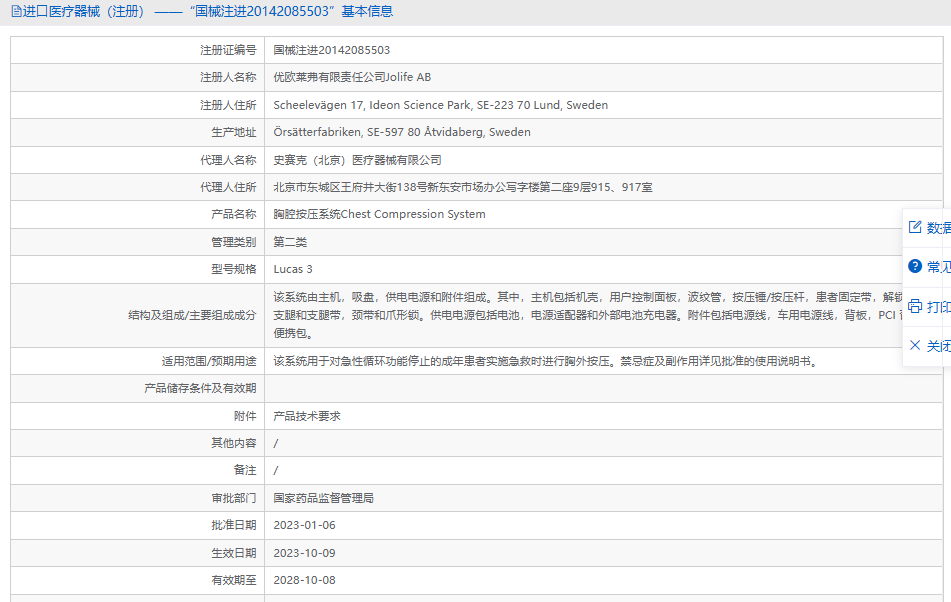Click agent address starting with 北京市东城区王府井大街
Viewport: 951px width, 602px height.
pos(463,187)
